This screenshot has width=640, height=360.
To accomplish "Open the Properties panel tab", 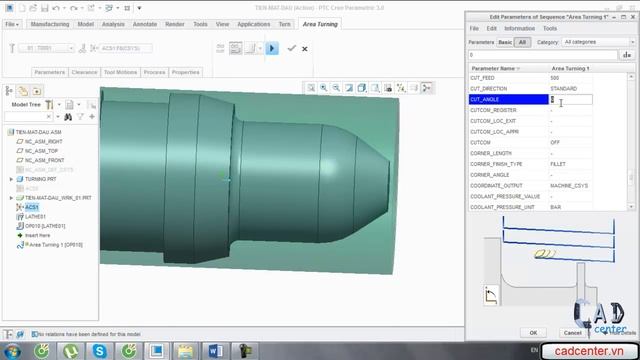I will (186, 72).
